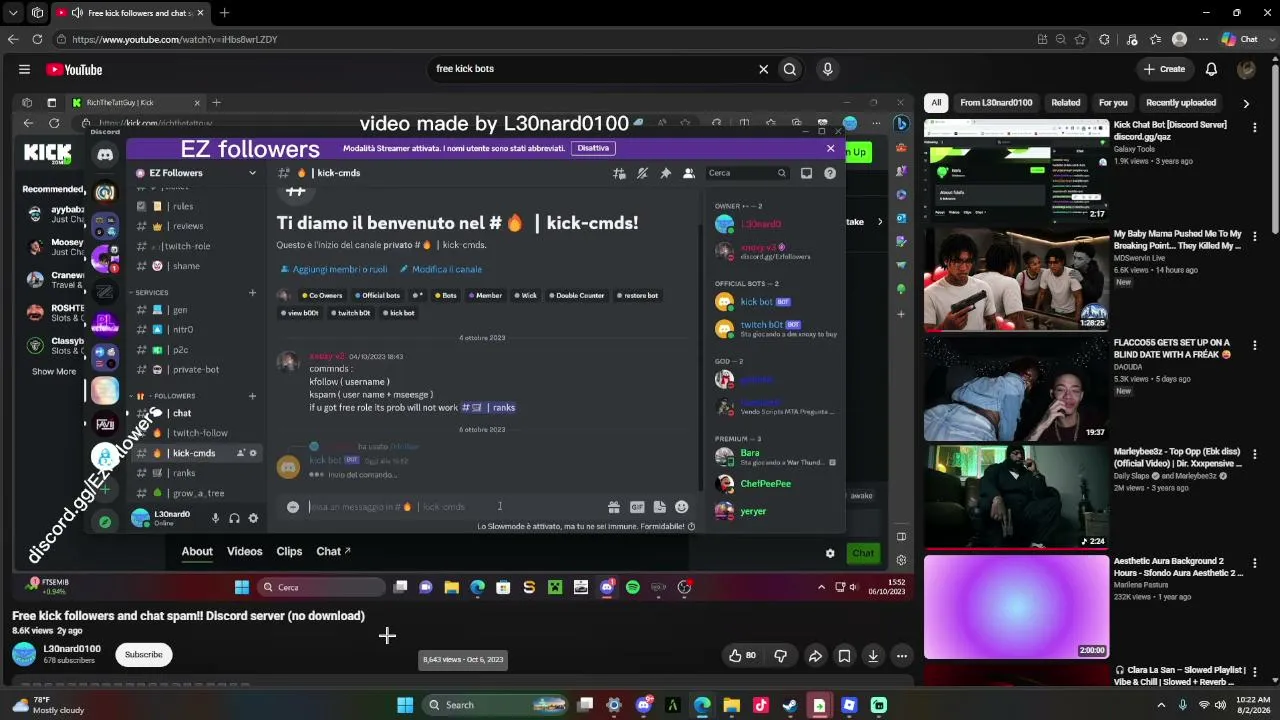Add this page to Edge favorites
This screenshot has height=720, width=1280.
coord(1080,39)
